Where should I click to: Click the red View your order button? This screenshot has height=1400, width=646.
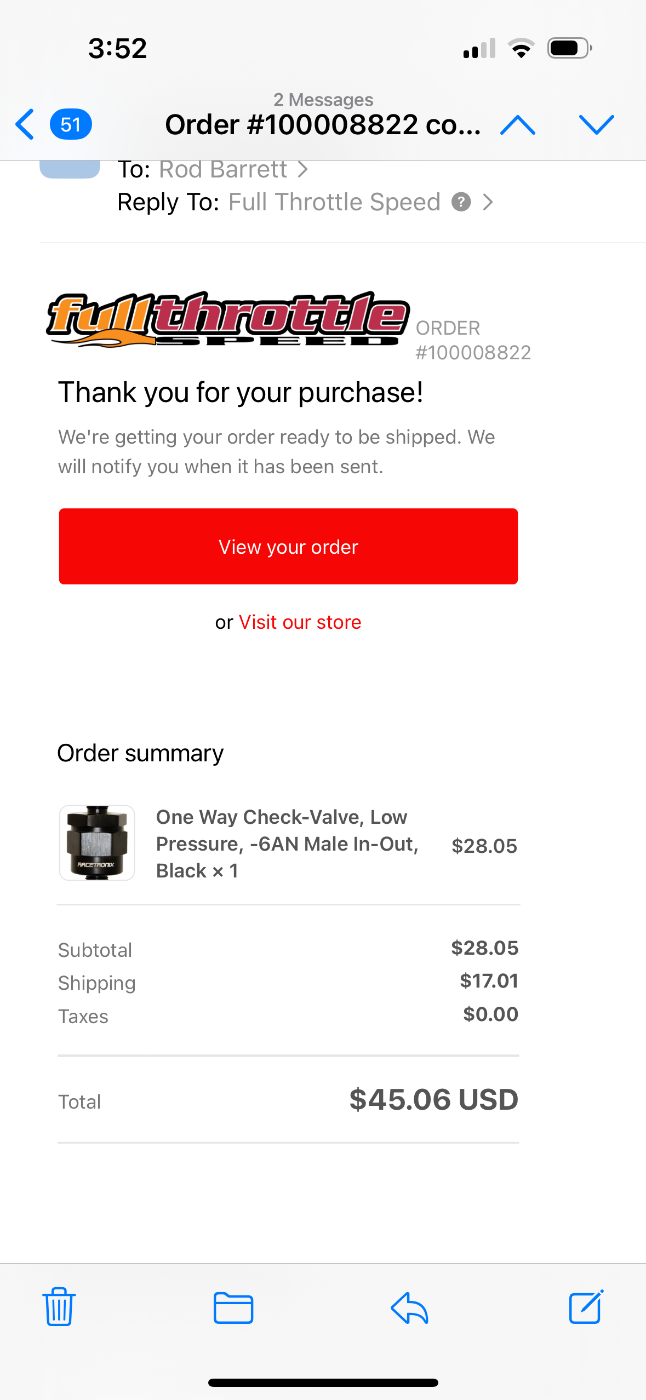tap(288, 546)
